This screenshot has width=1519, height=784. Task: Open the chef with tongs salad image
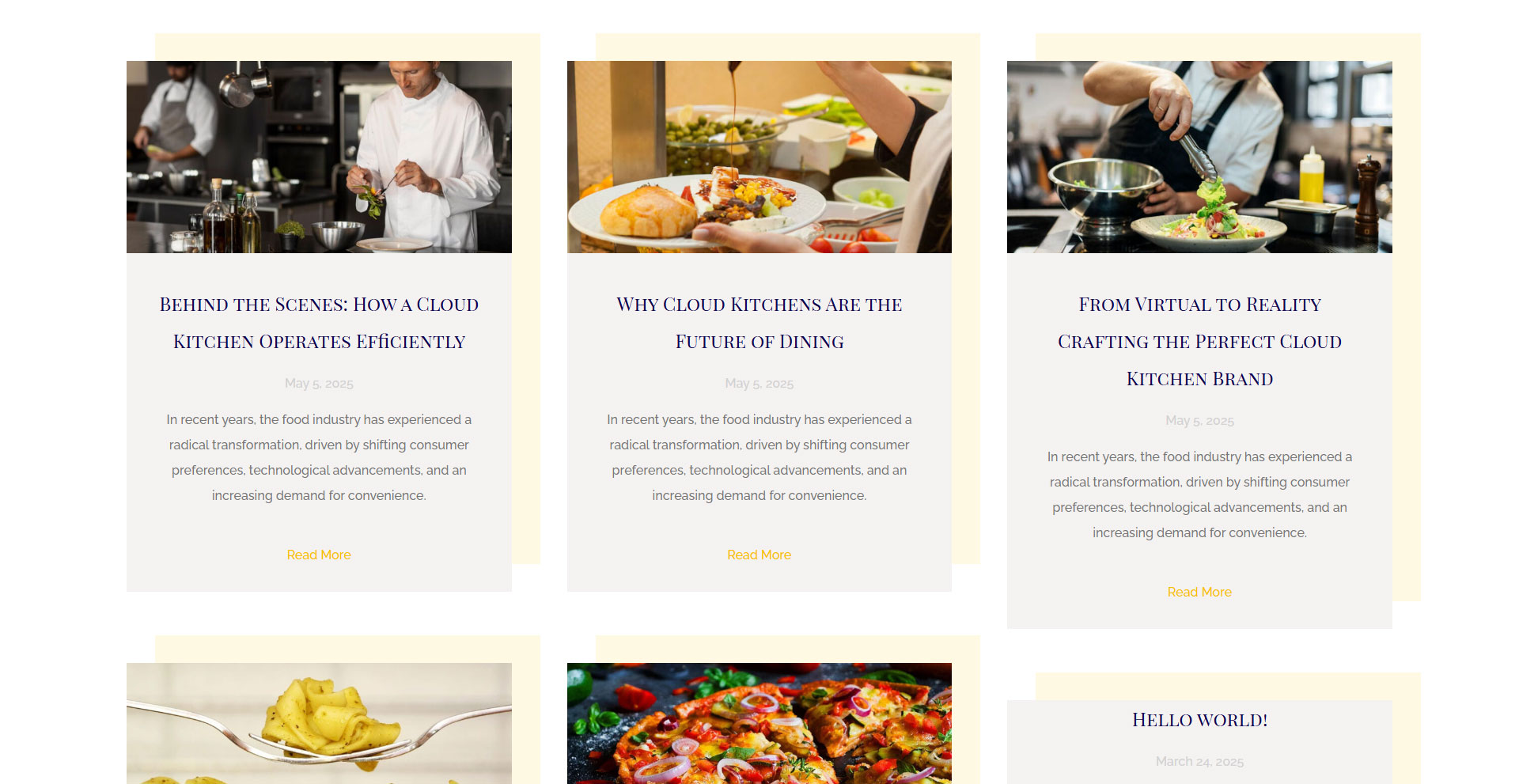pos(1199,157)
